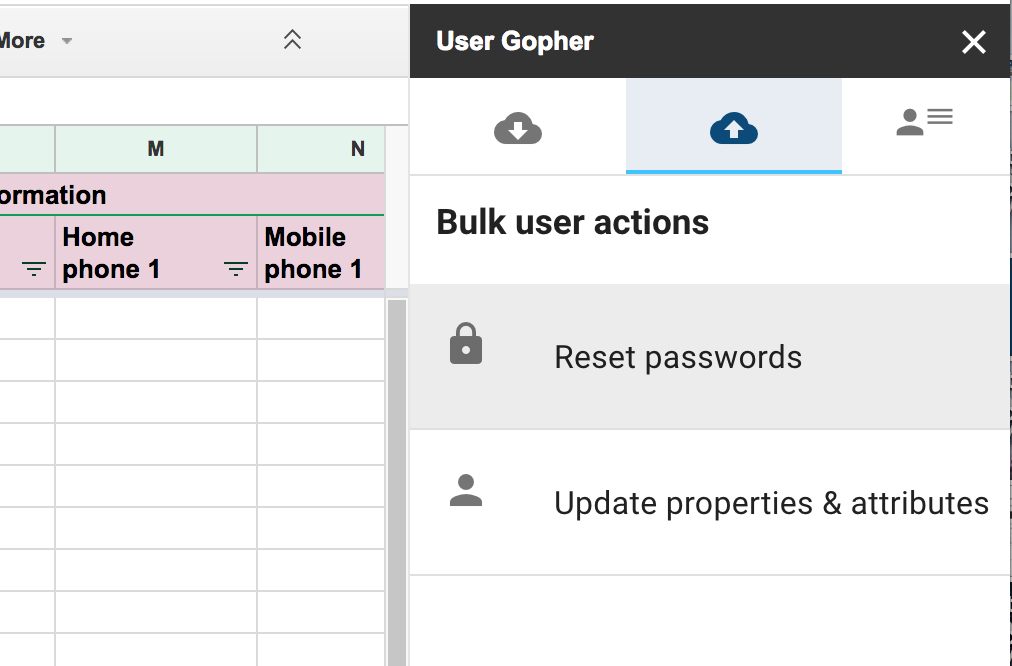1012x666 pixels.
Task: Click the lock icon beside Reset passwords
Action: (x=466, y=345)
